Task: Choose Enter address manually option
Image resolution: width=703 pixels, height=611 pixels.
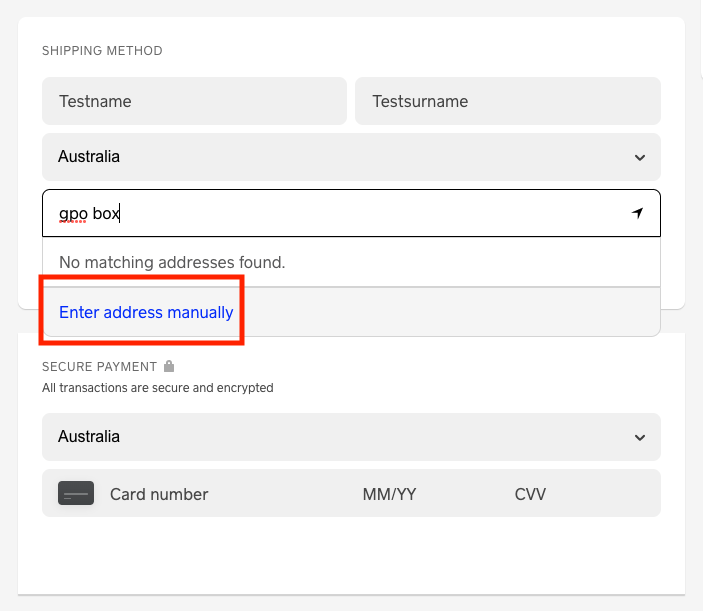Action: 146,312
